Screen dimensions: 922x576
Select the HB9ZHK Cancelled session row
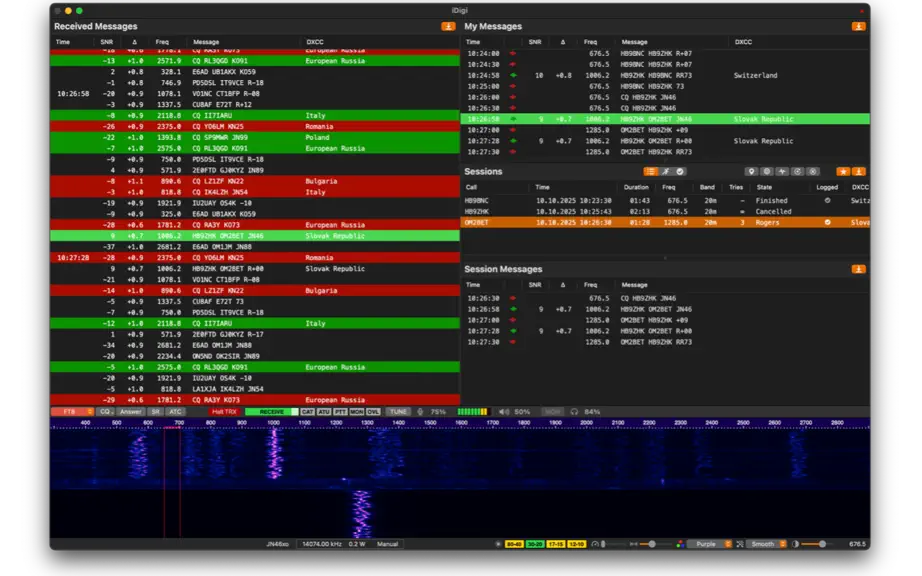pyautogui.click(x=665, y=212)
